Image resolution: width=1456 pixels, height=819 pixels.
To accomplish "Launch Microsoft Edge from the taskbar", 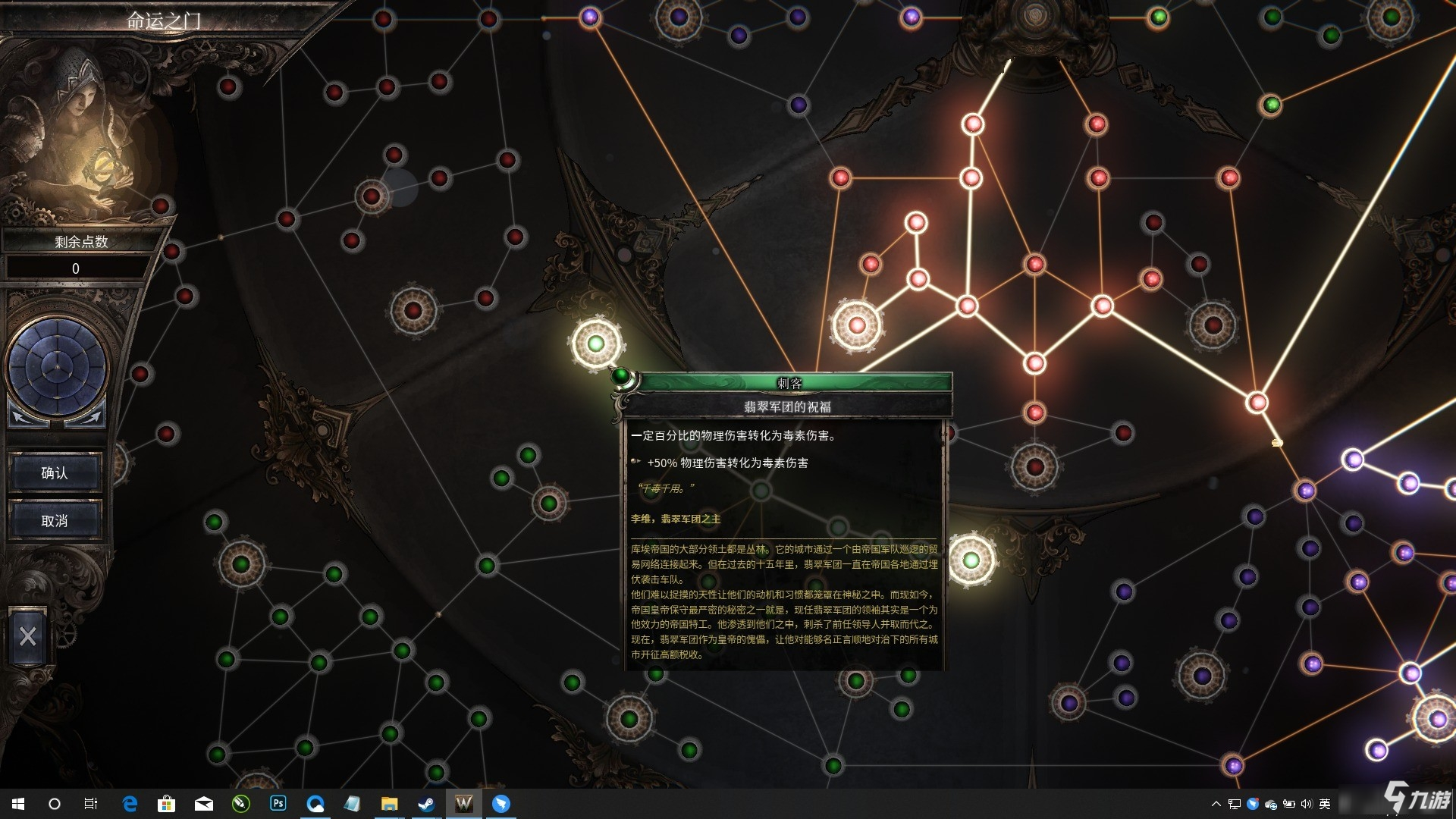I will coord(130,804).
